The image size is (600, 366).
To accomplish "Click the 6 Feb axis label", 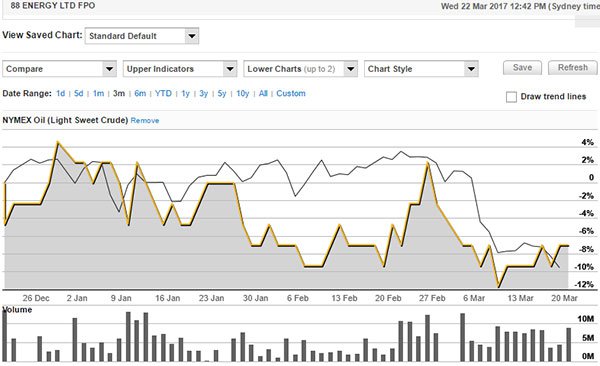I will tap(298, 298).
